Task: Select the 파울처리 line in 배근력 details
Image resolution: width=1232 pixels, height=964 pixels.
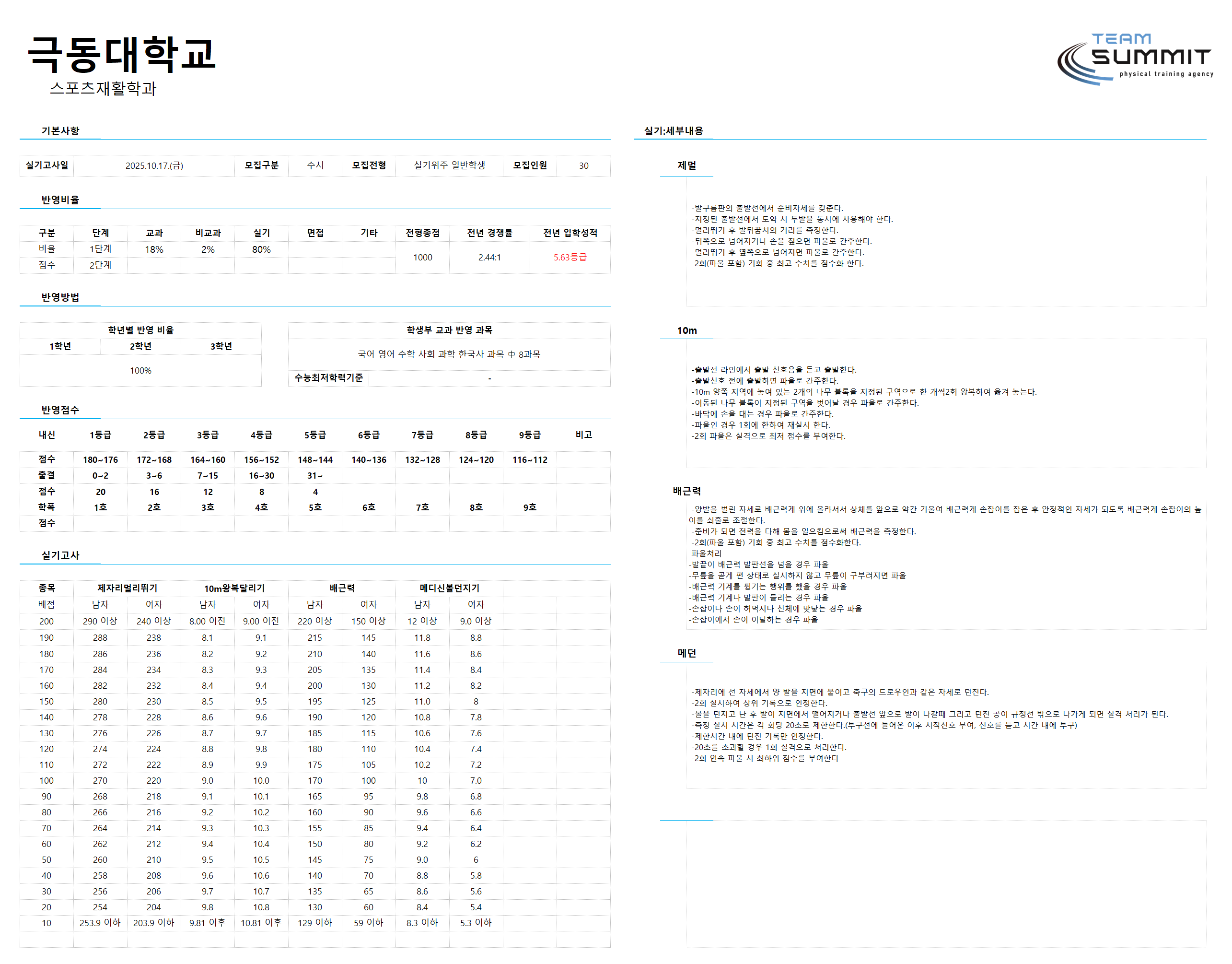Action: point(706,553)
